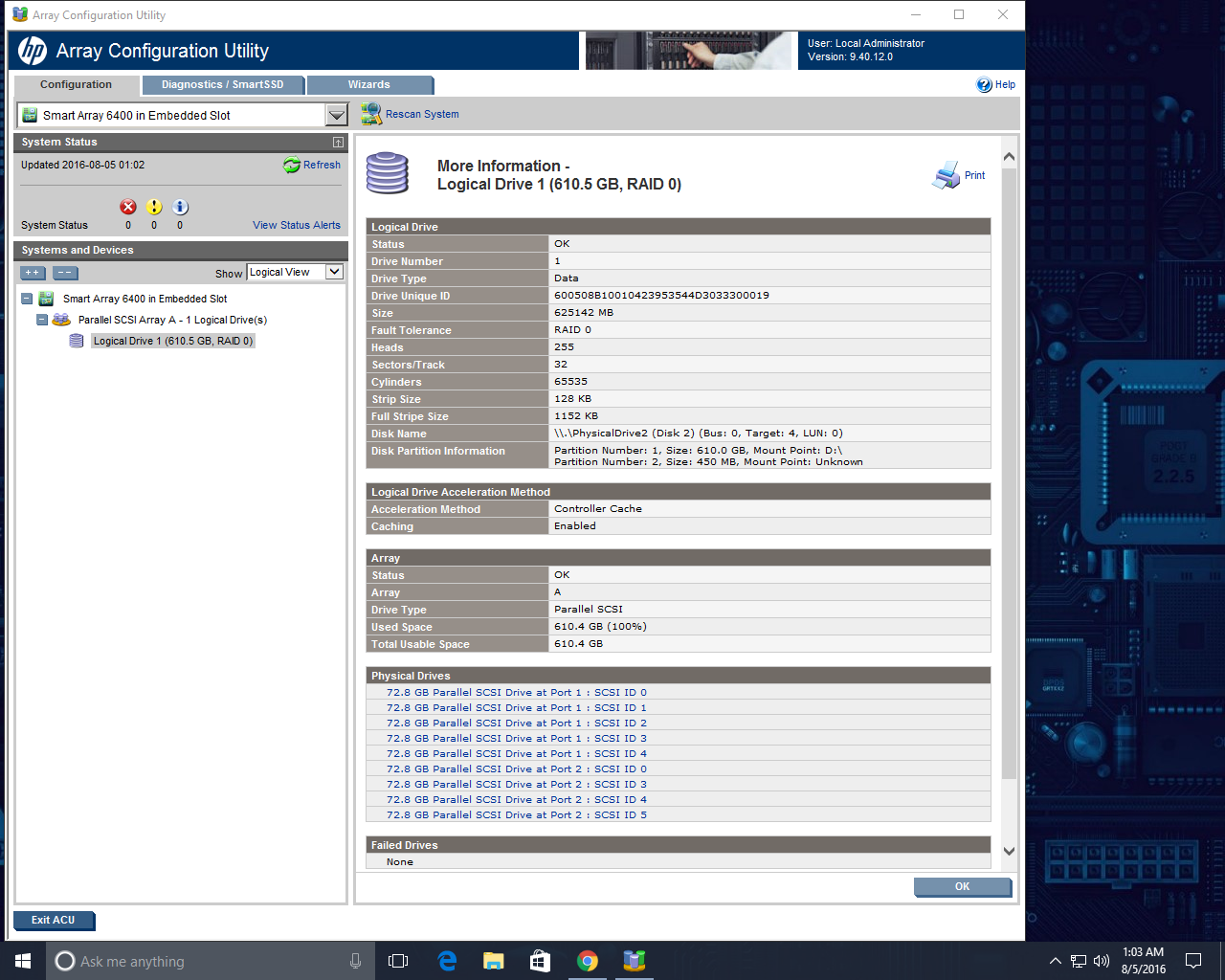Click the expand all (++) tree button
The width and height of the screenshot is (1225, 980).
point(33,273)
